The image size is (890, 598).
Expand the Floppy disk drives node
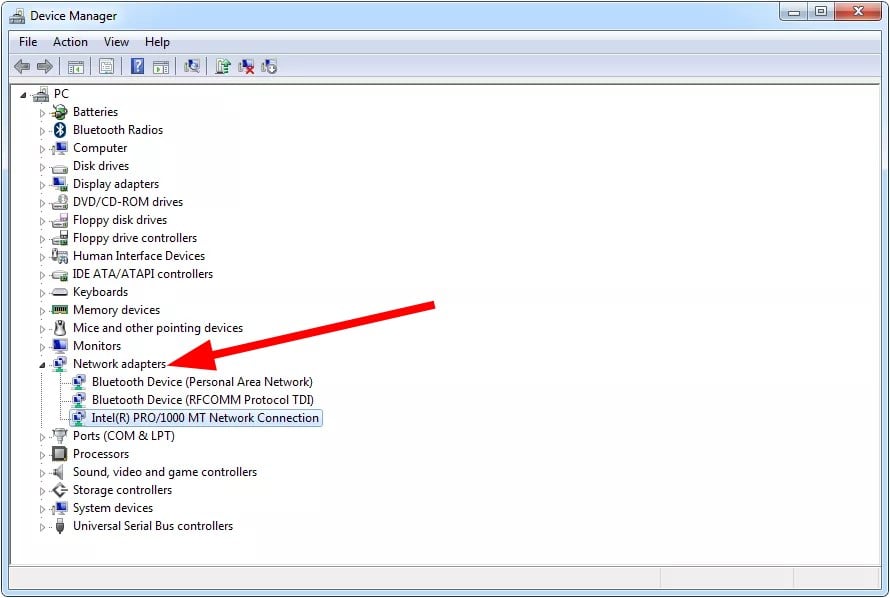42,221
